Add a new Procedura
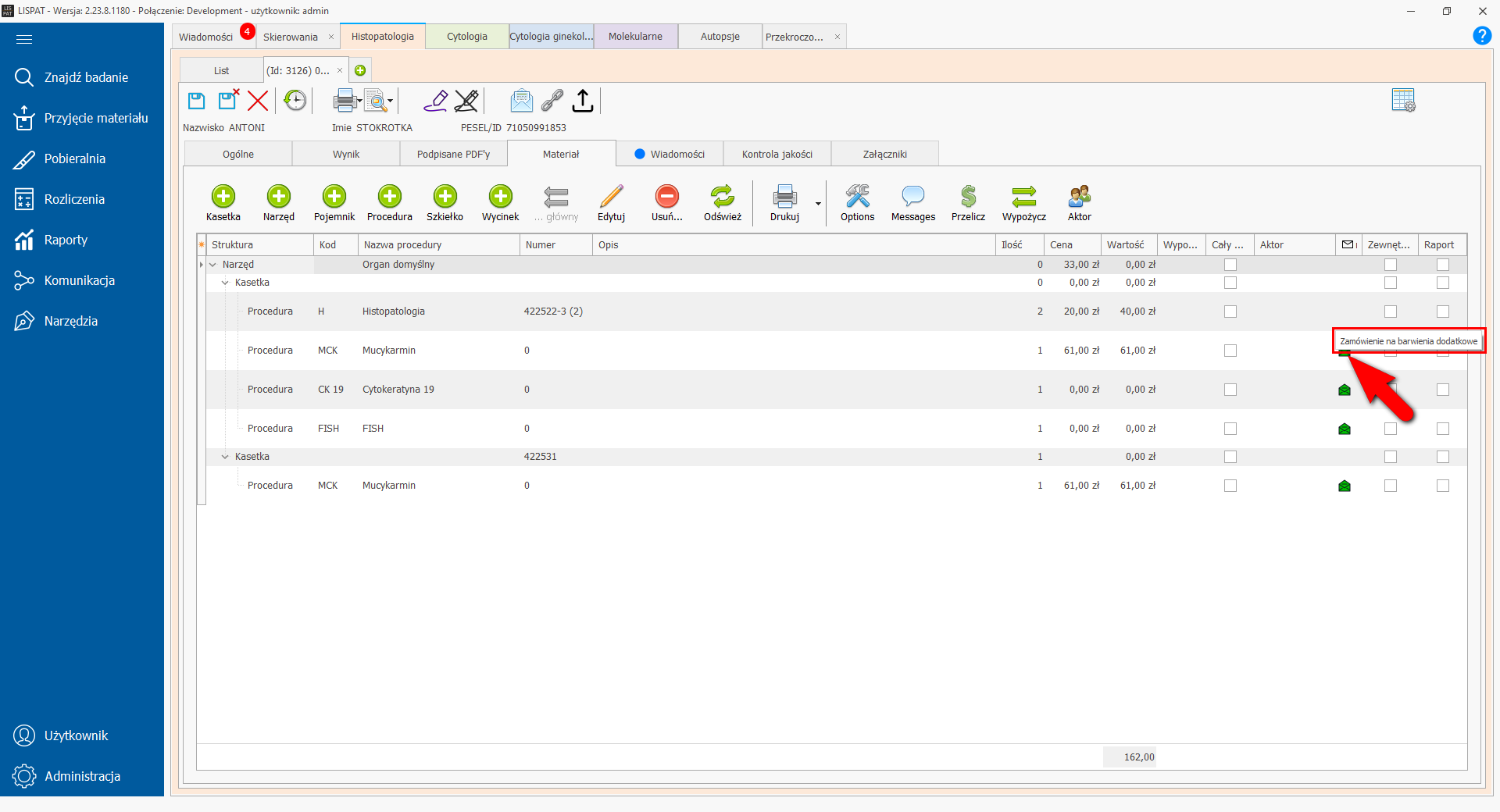1500x812 pixels. (390, 203)
